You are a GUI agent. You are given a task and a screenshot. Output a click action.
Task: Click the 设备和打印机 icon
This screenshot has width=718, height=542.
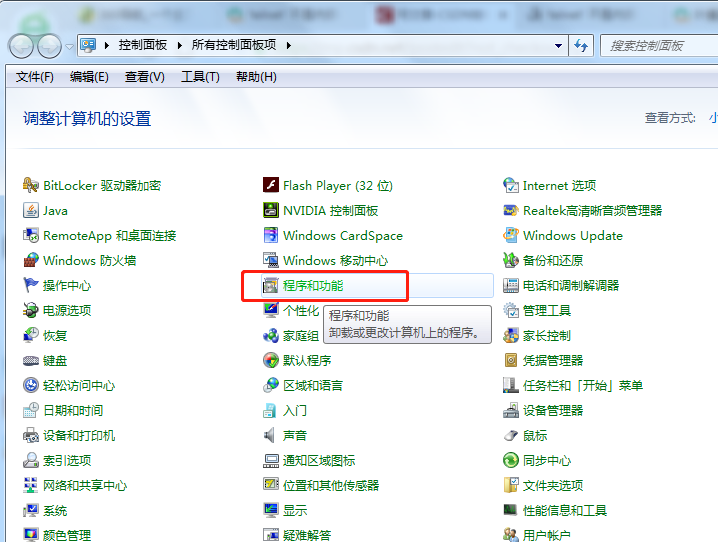point(31,435)
